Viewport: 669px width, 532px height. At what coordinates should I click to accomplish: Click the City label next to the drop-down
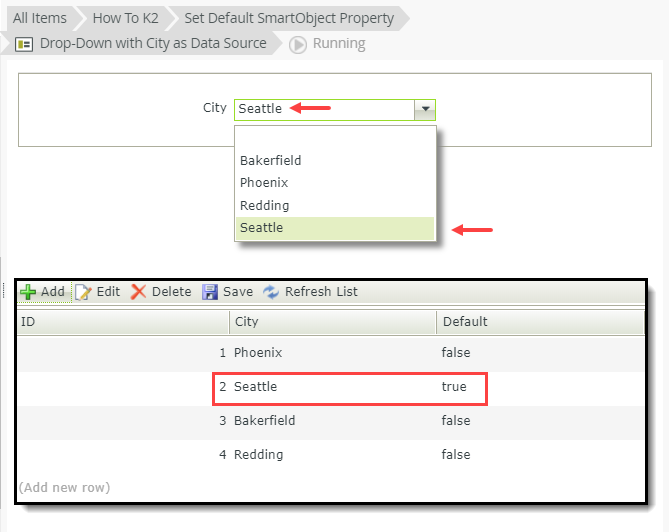point(215,108)
